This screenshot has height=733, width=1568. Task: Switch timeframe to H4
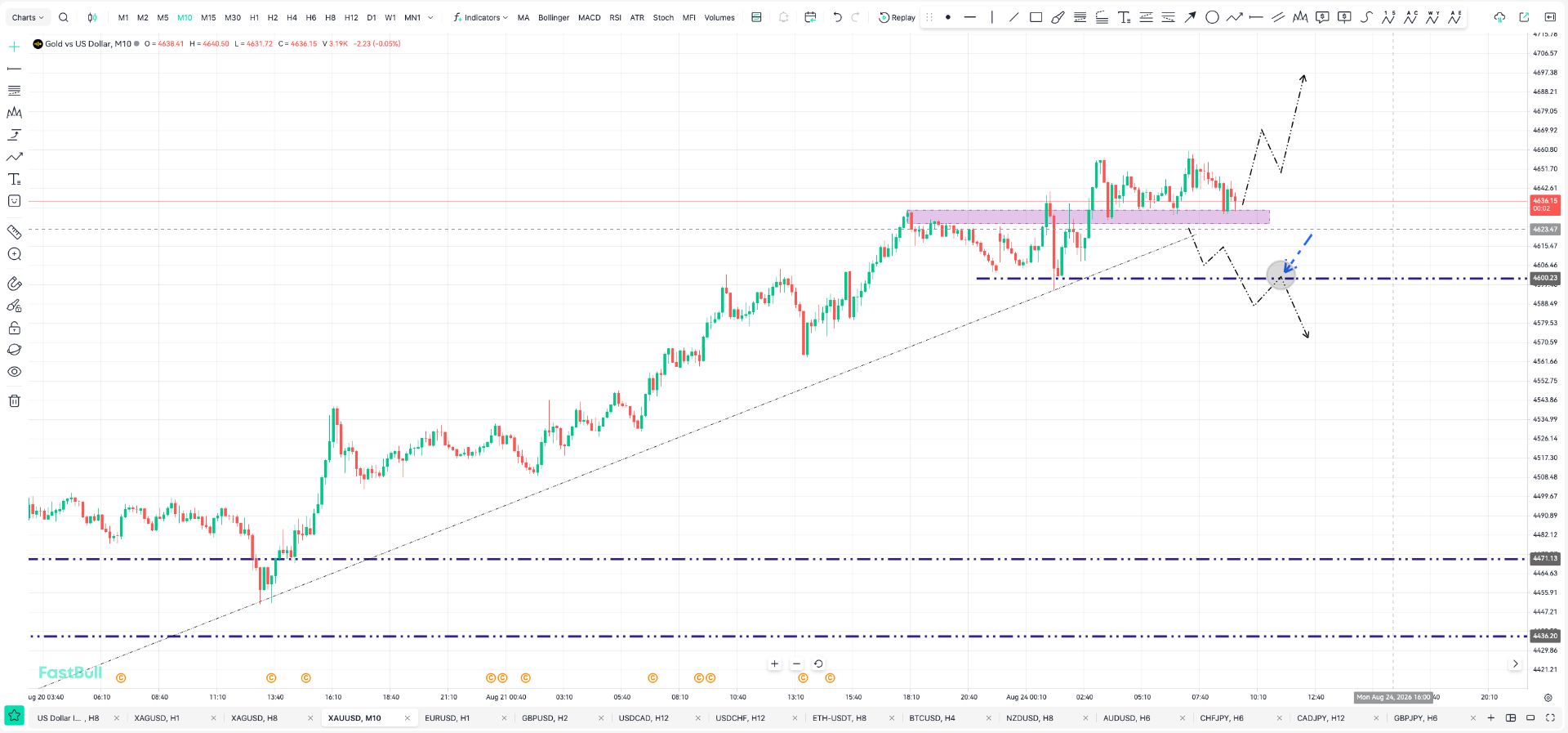[292, 17]
